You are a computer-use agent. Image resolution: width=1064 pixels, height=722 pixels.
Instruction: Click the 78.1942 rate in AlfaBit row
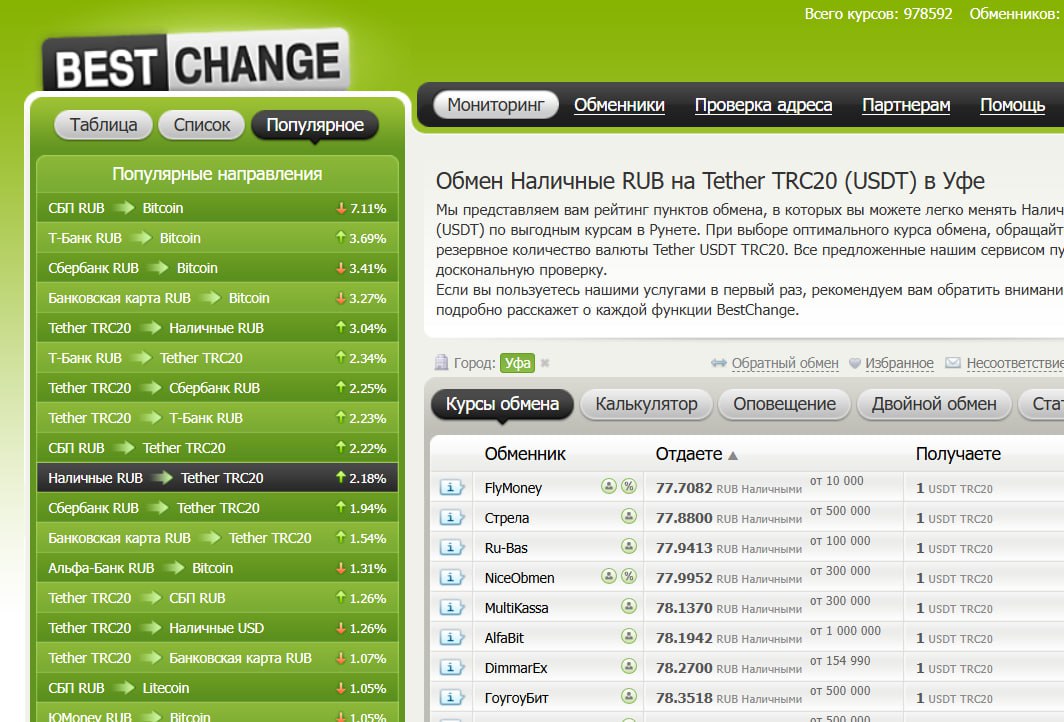[684, 638]
